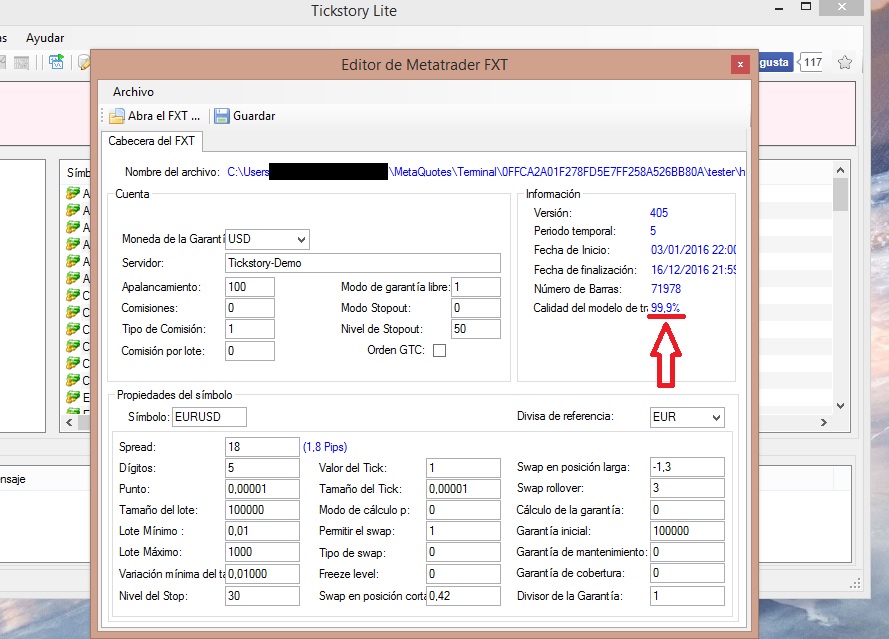Image resolution: width=889 pixels, height=639 pixels.
Task: Open the Moneda de la Garantía USD dropdown
Action: (x=299, y=239)
